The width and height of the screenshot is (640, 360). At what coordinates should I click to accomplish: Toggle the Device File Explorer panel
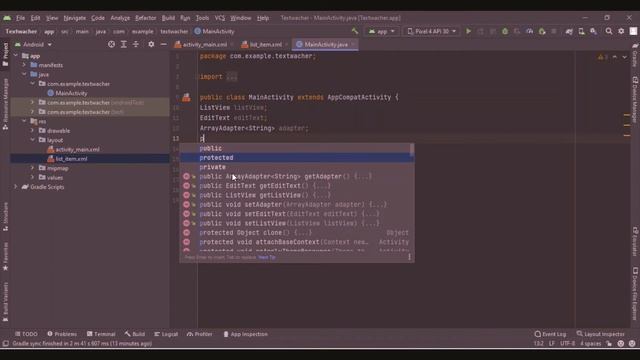[635, 293]
